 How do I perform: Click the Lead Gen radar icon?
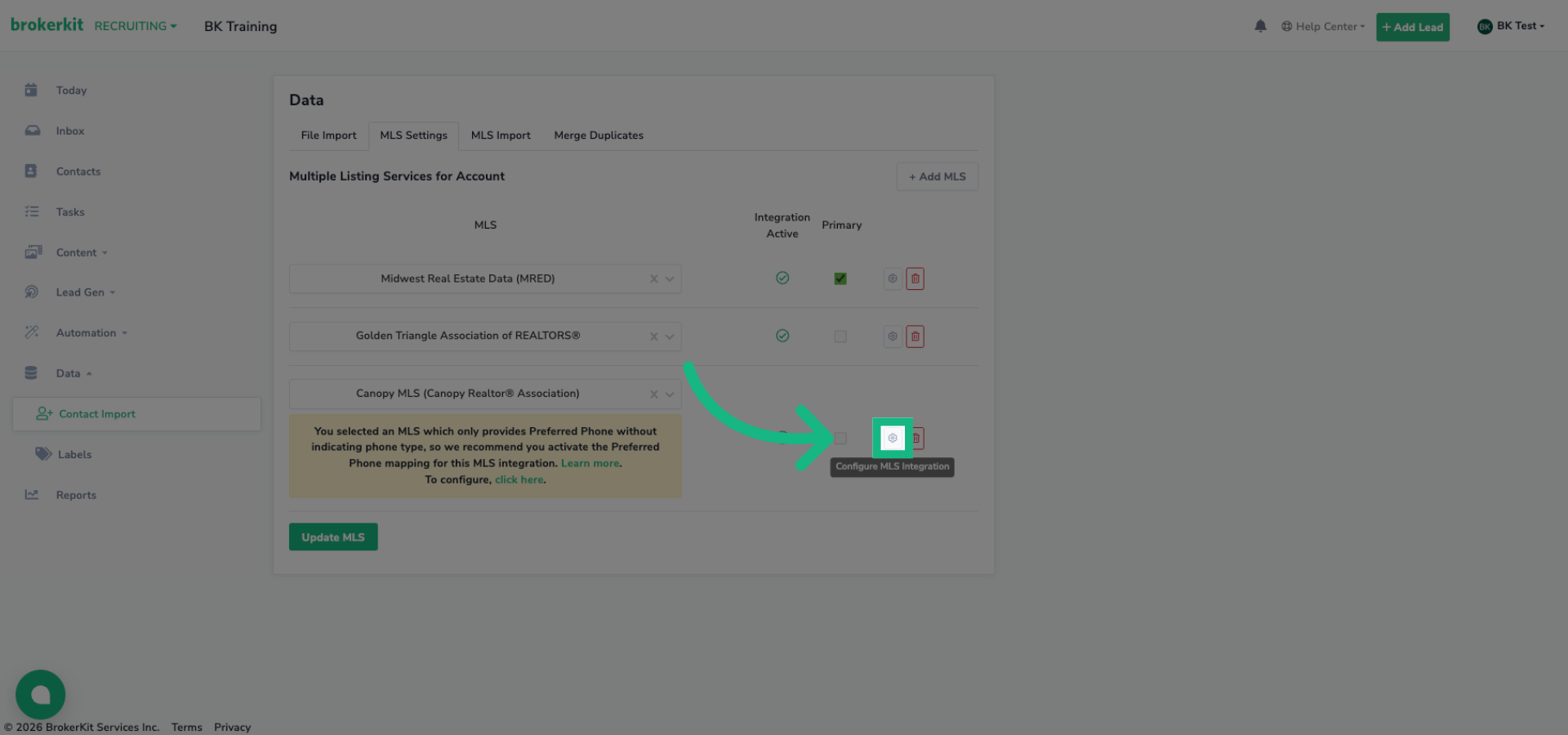click(x=32, y=292)
